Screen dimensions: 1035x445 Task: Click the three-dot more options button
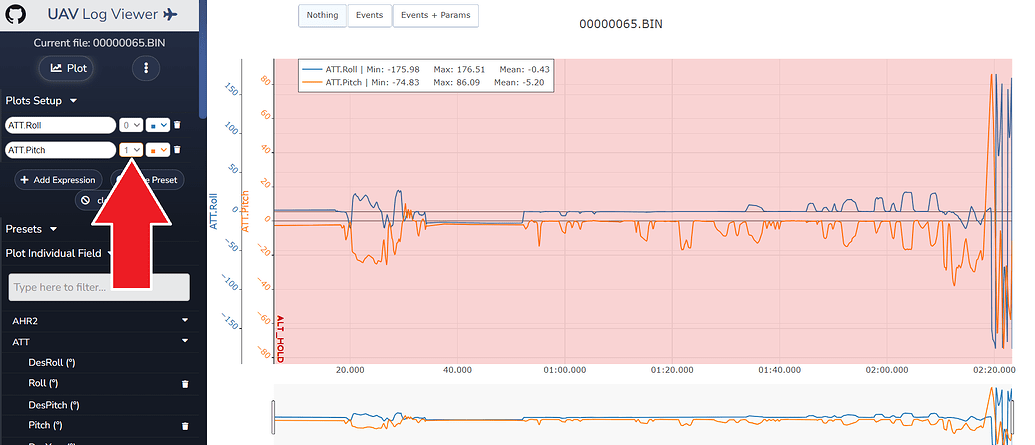click(146, 68)
